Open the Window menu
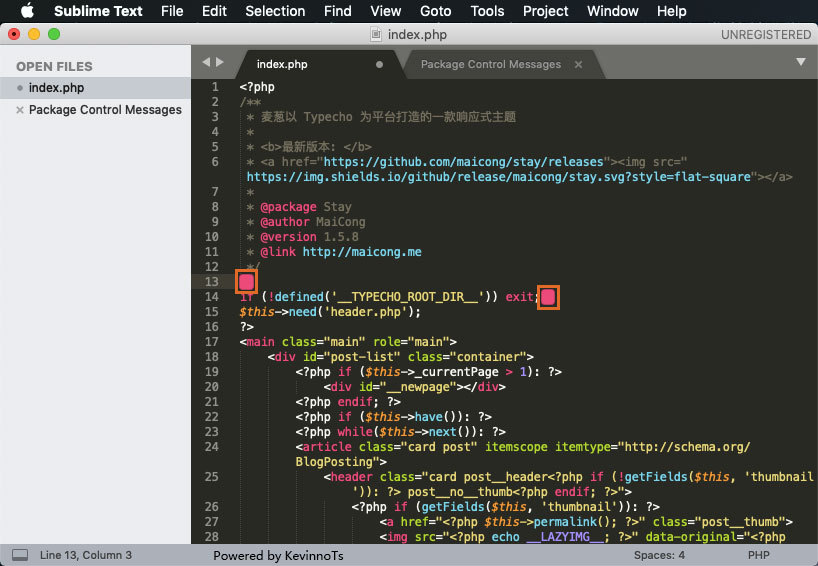The width and height of the screenshot is (818, 566). point(612,11)
